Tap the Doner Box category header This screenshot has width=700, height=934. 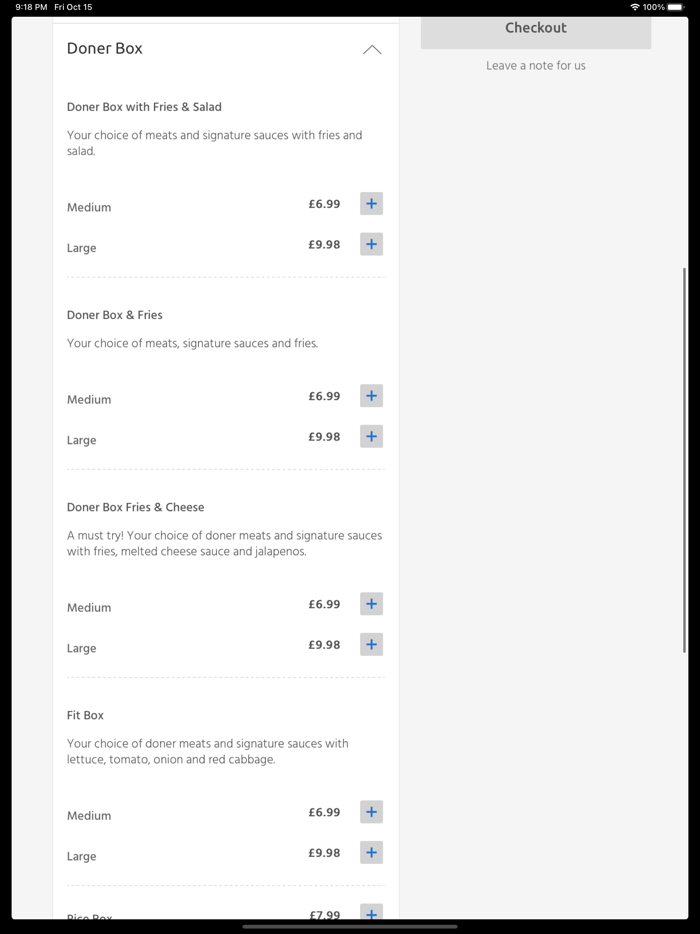coord(105,48)
